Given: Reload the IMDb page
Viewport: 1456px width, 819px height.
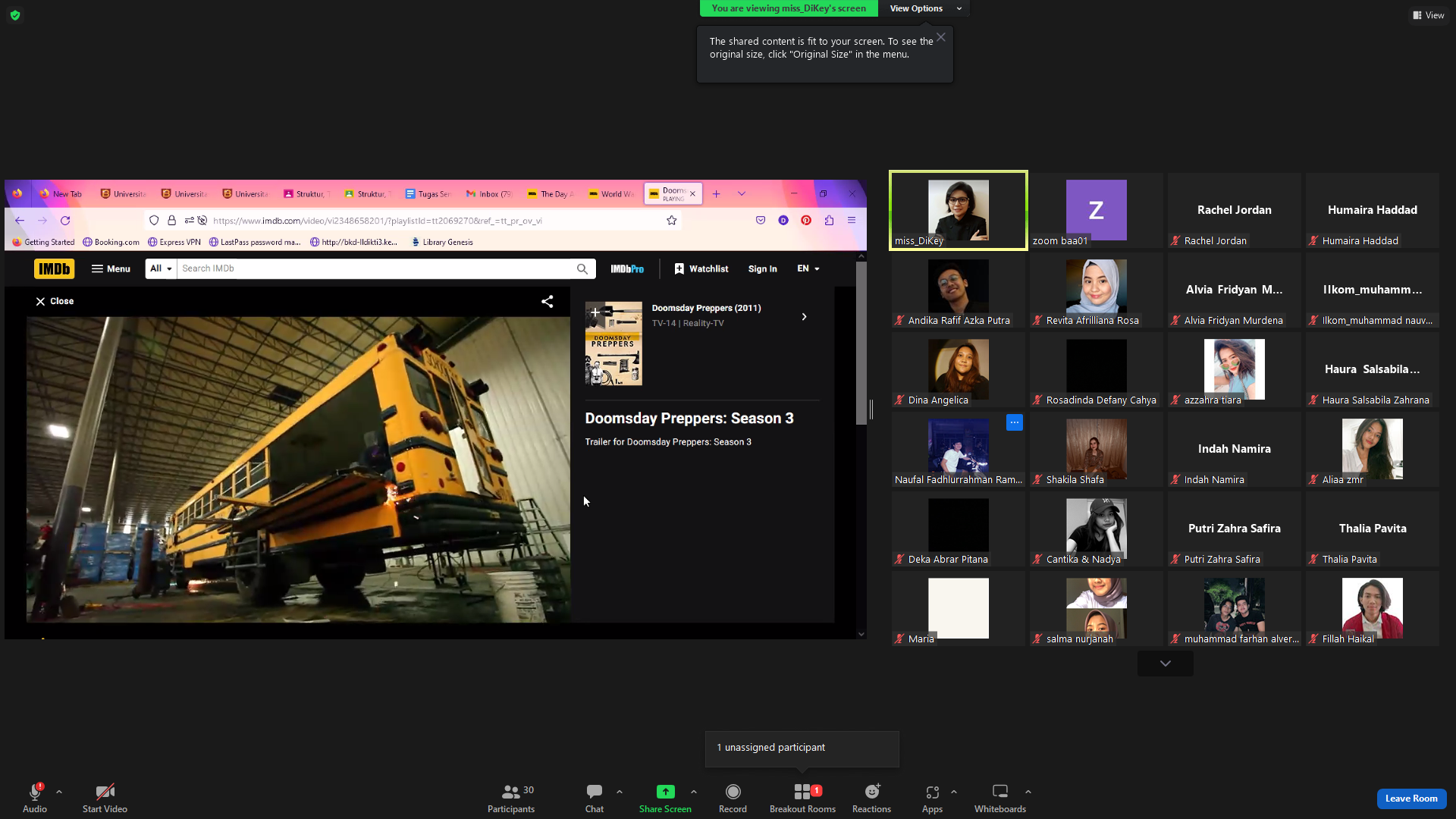Looking at the screenshot, I should tap(65, 221).
